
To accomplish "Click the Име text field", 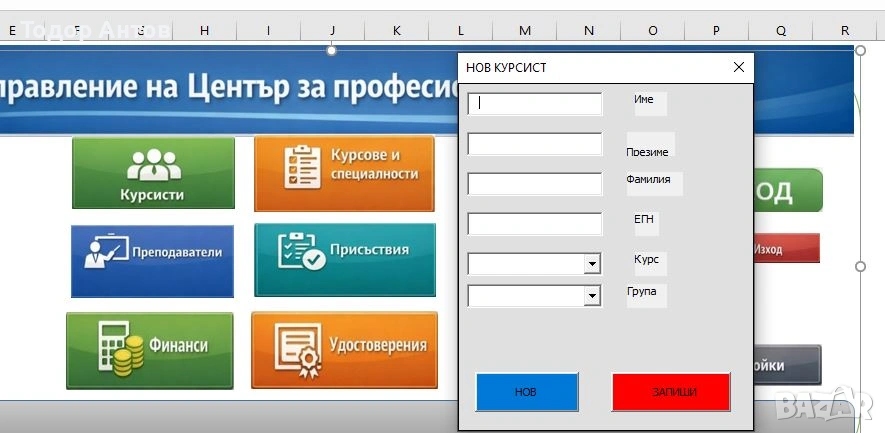I will tap(535, 104).
